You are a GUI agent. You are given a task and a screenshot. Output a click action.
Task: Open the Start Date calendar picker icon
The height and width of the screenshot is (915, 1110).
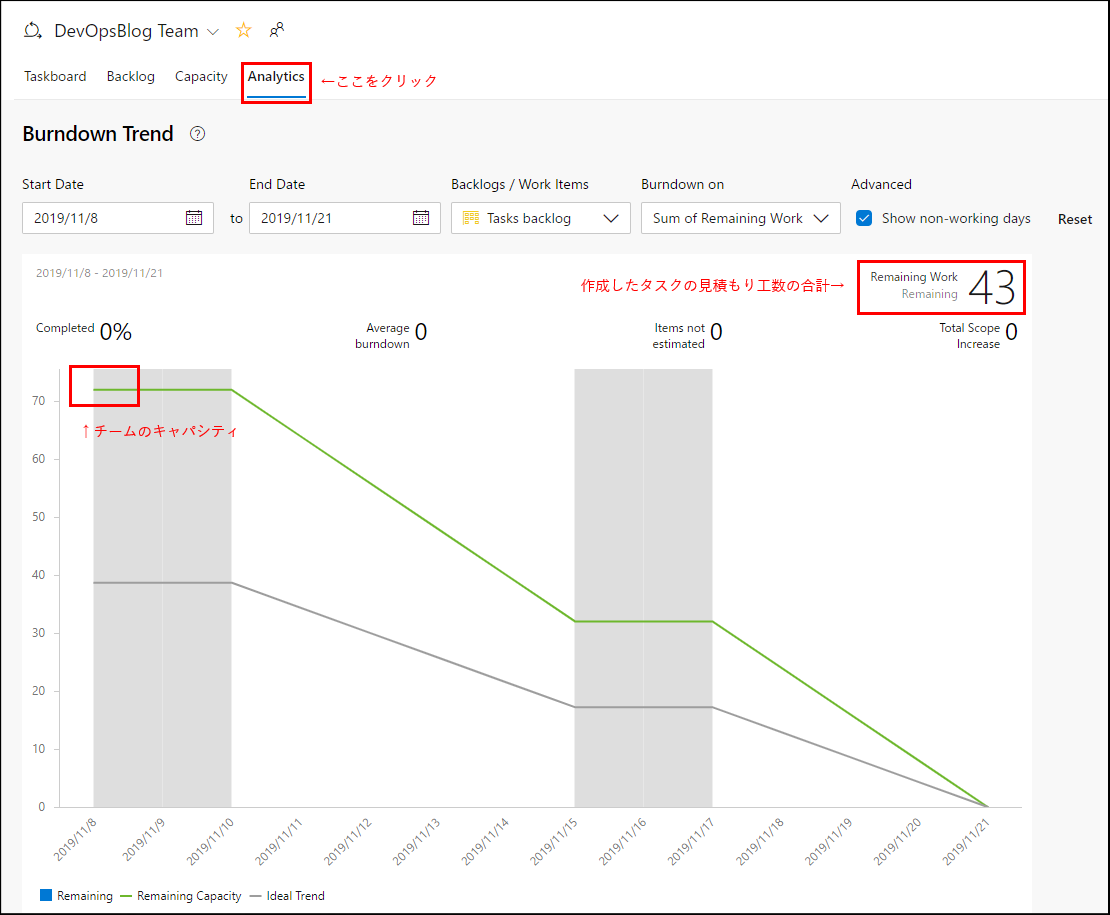point(194,218)
